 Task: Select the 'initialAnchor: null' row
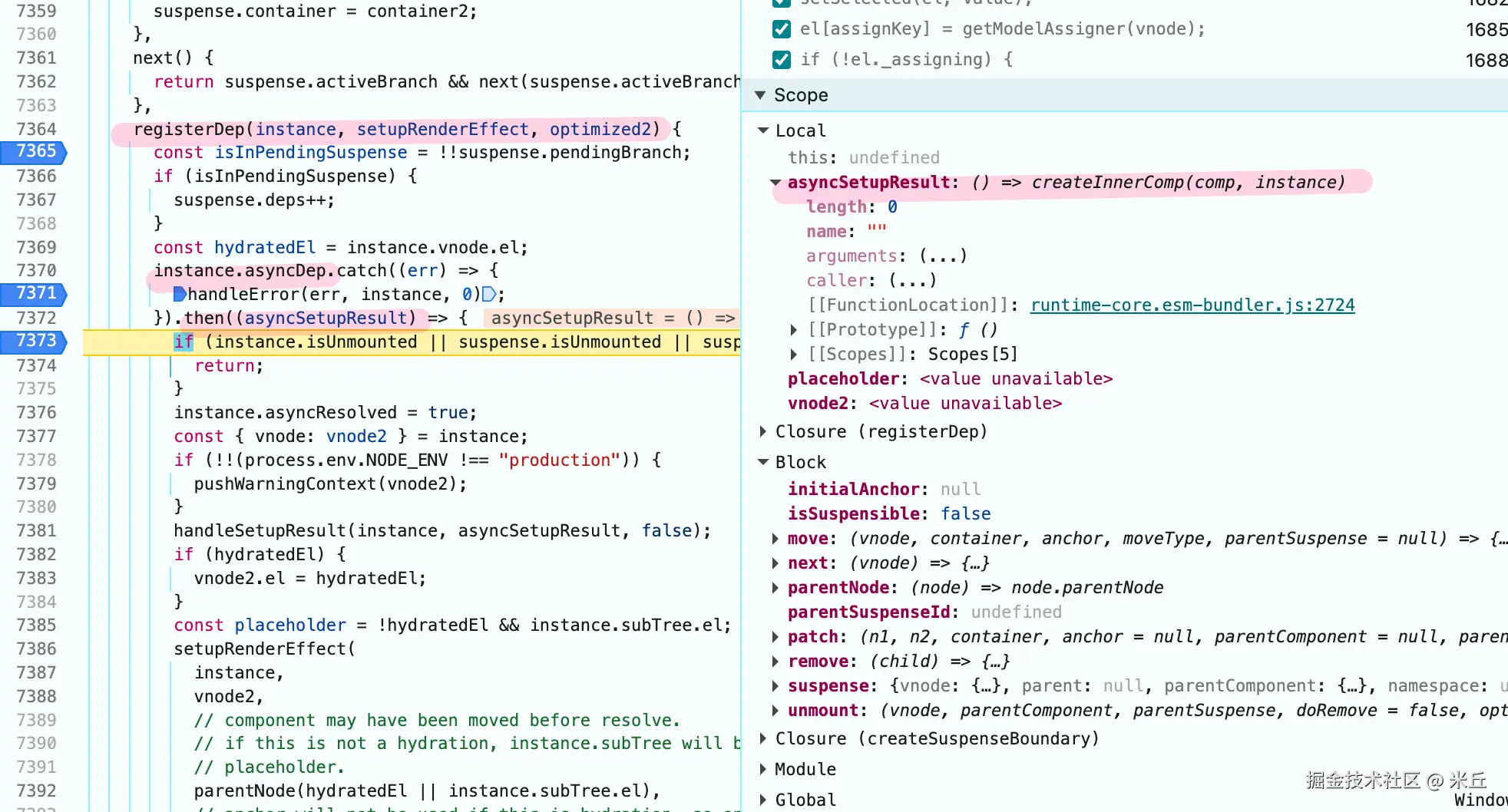tap(884, 490)
